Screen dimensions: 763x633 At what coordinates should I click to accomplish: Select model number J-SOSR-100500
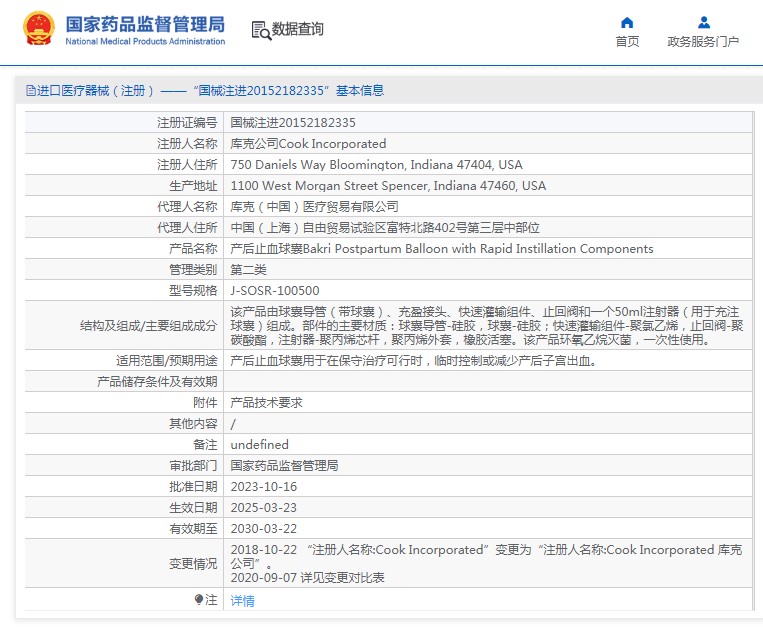(275, 291)
